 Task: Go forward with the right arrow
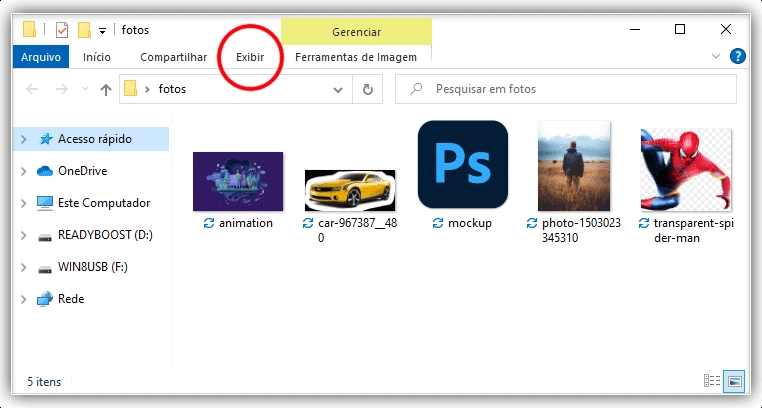(61, 89)
